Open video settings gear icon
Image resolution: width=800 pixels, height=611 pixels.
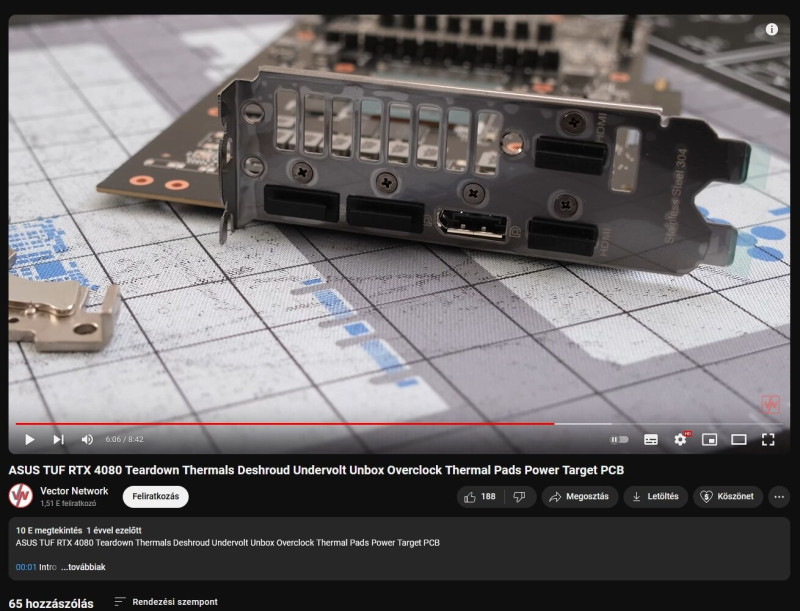(x=680, y=439)
